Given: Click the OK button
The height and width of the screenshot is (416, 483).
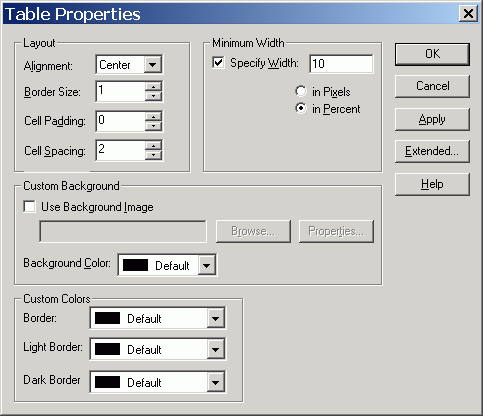Looking at the screenshot, I should point(432,54).
